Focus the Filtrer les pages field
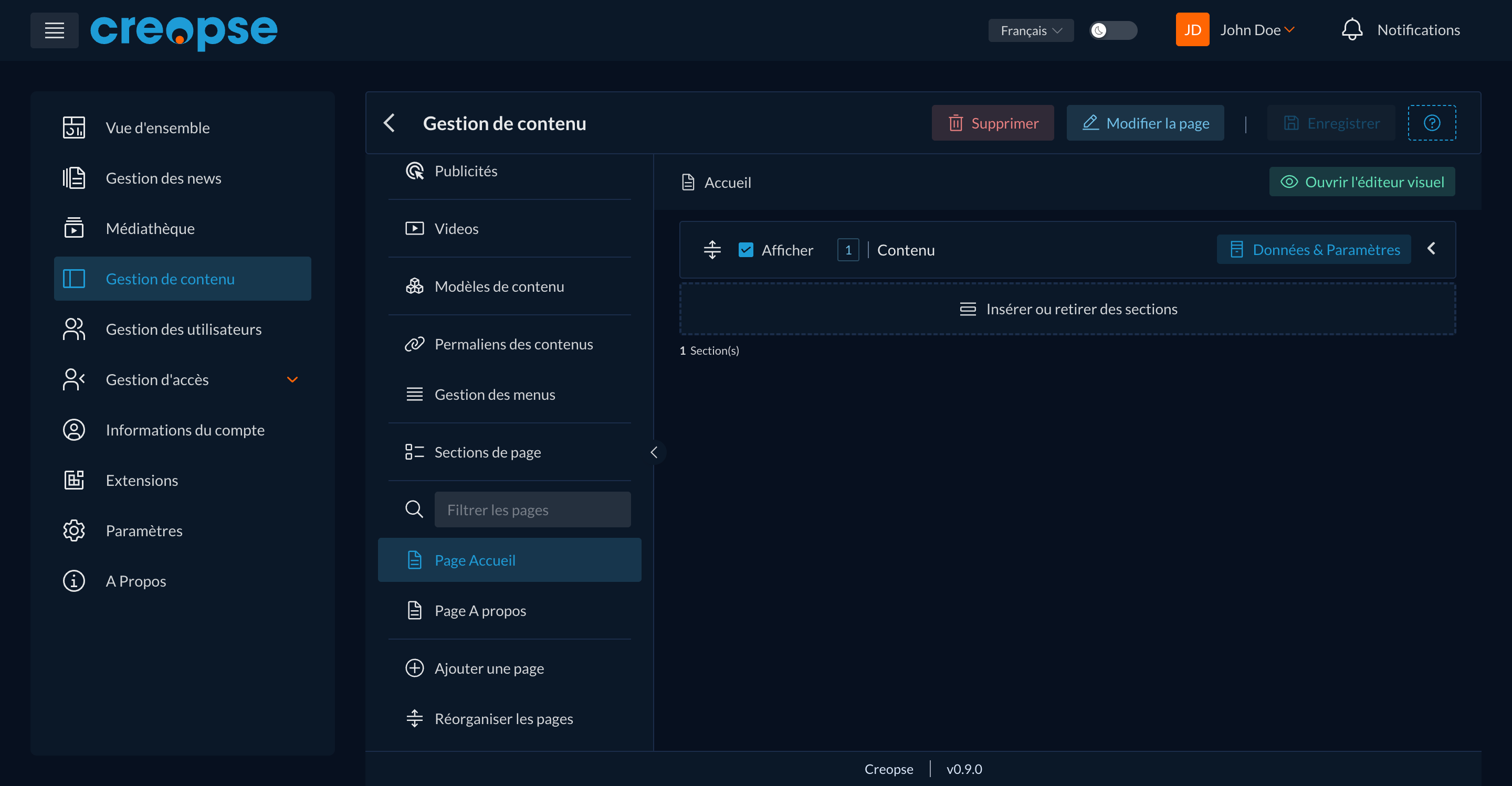 [532, 509]
